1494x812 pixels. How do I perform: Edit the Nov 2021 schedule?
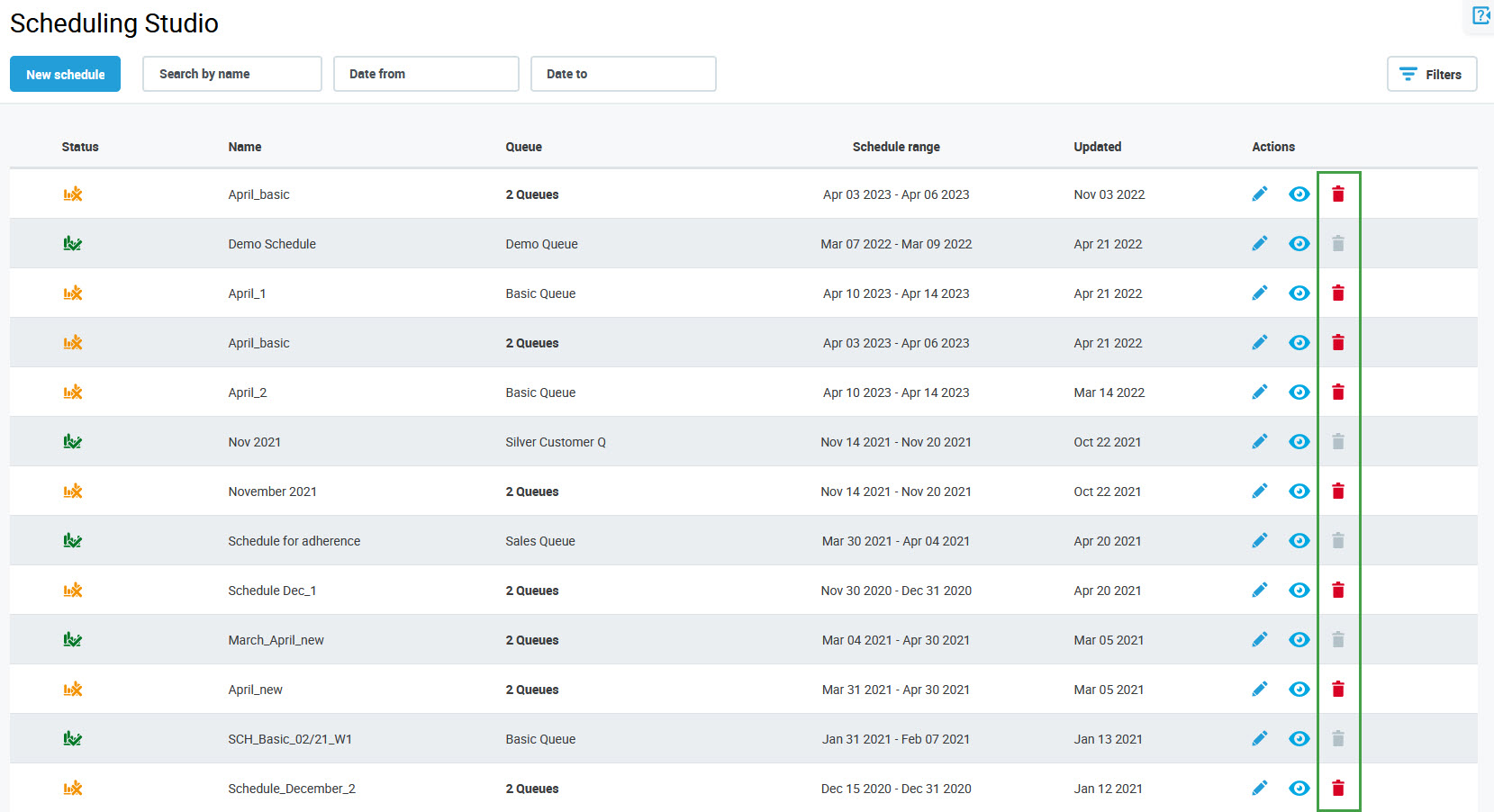(1259, 441)
